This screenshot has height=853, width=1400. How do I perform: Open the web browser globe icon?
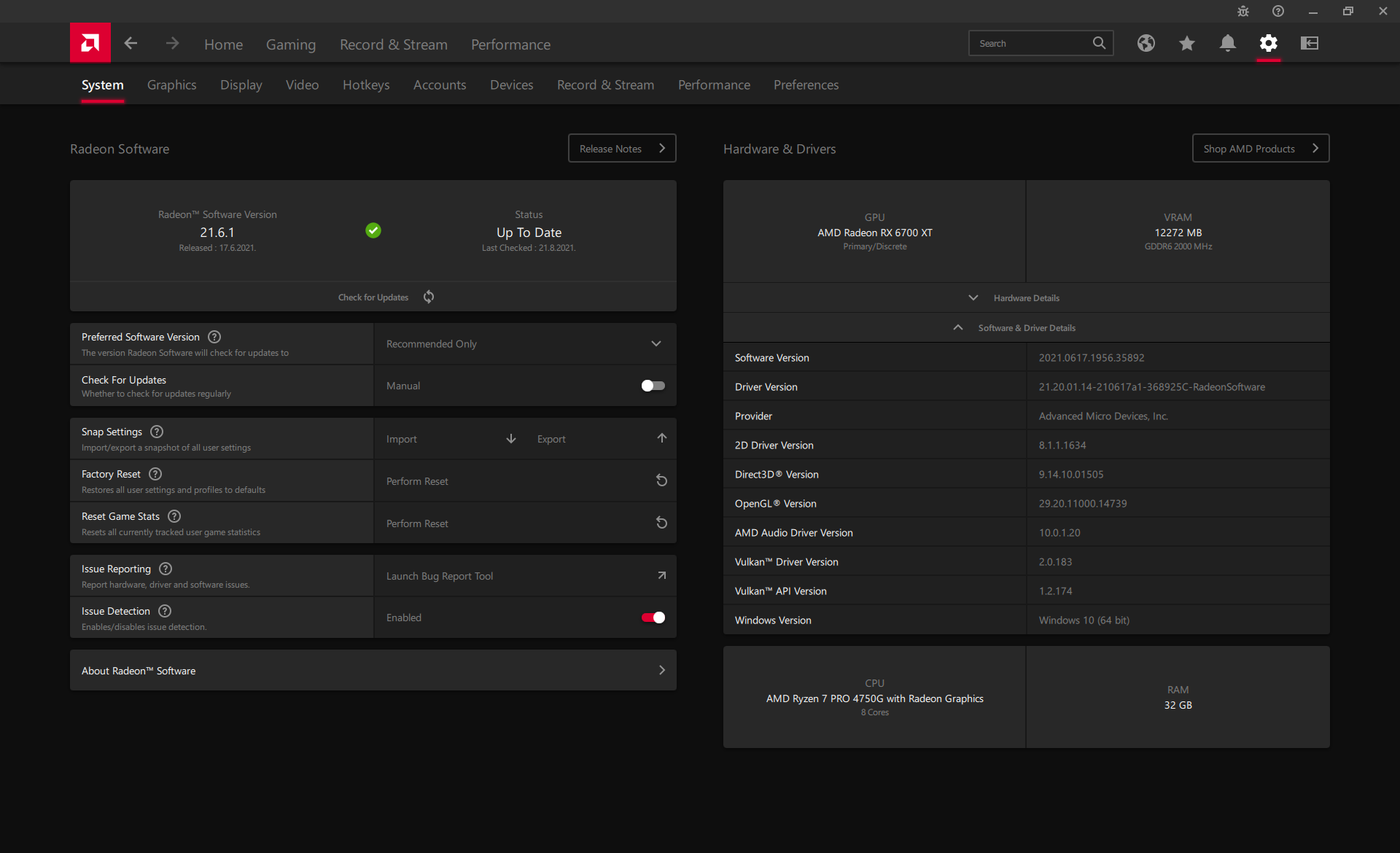tap(1146, 44)
